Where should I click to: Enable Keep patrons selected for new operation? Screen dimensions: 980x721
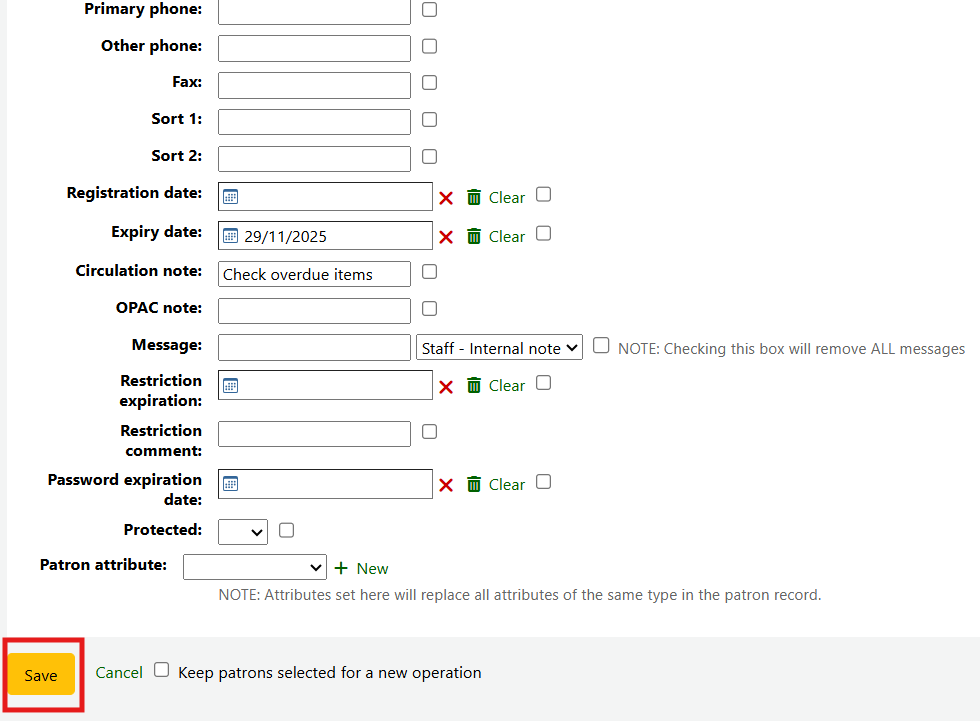(x=161, y=670)
